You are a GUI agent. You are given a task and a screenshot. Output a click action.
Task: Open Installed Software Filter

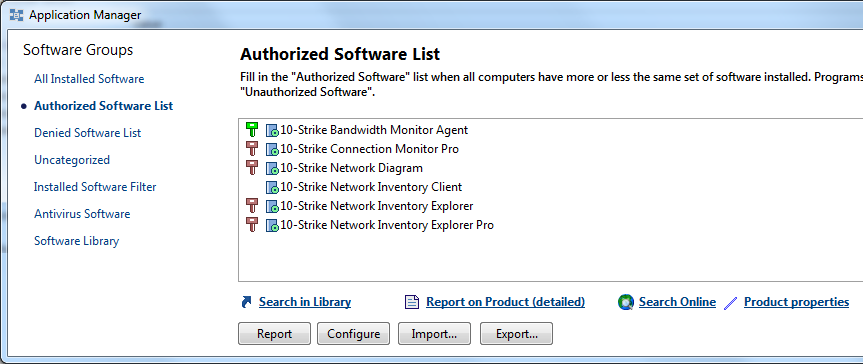[95, 187]
